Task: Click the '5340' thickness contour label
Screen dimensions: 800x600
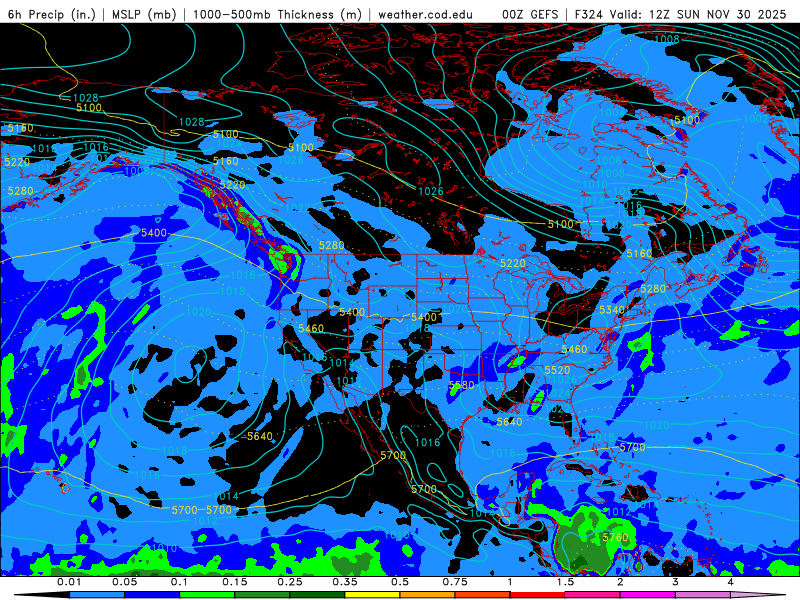Action: (612, 310)
